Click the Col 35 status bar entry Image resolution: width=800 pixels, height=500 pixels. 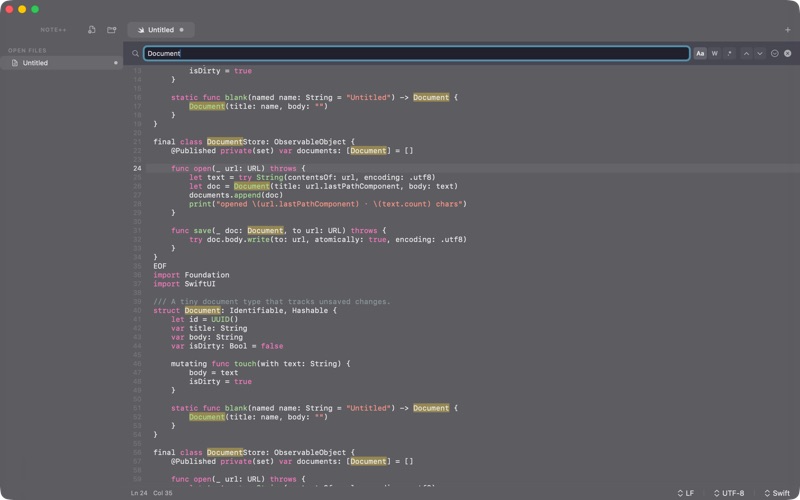point(163,493)
